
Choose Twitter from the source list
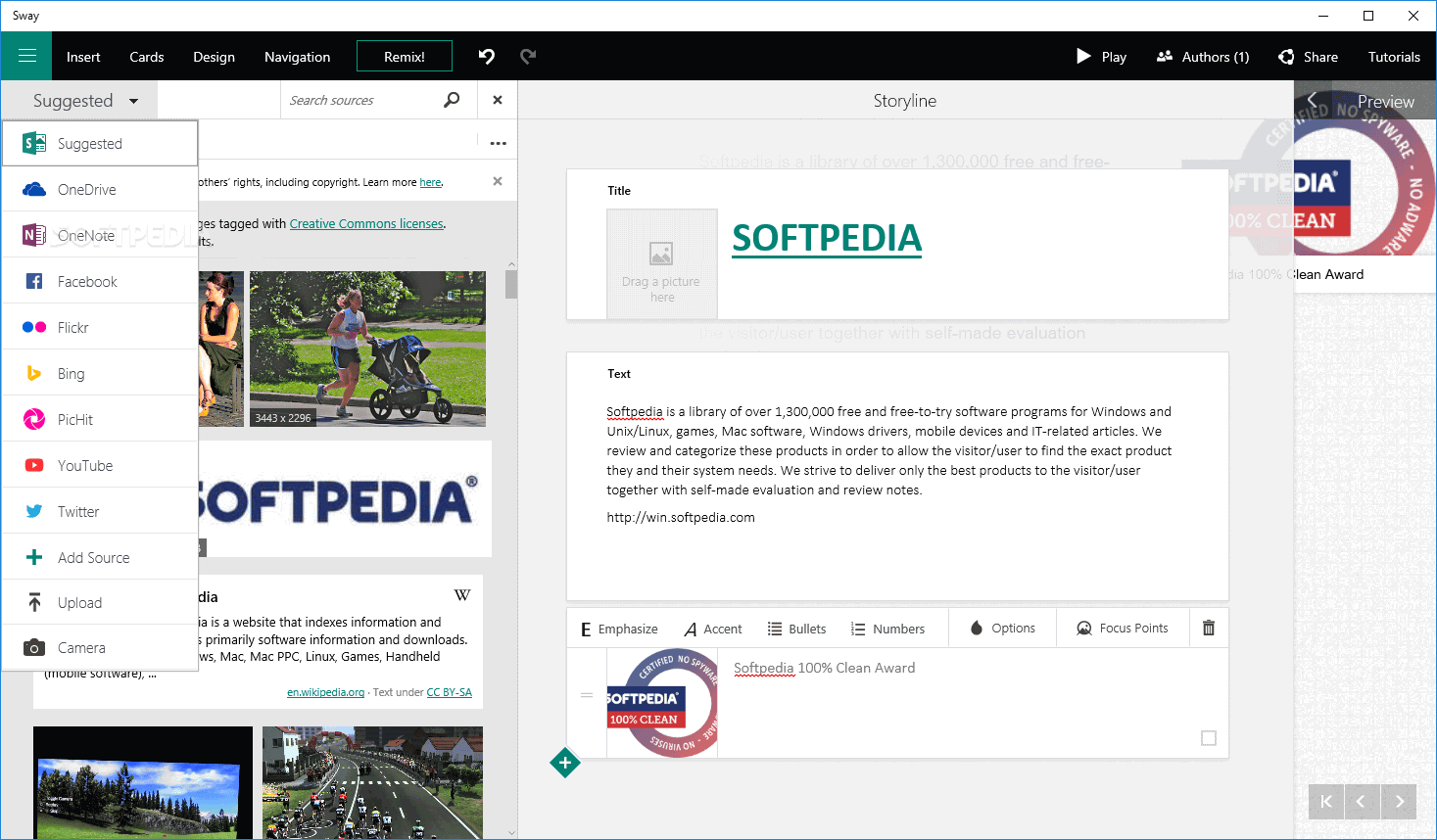100,511
